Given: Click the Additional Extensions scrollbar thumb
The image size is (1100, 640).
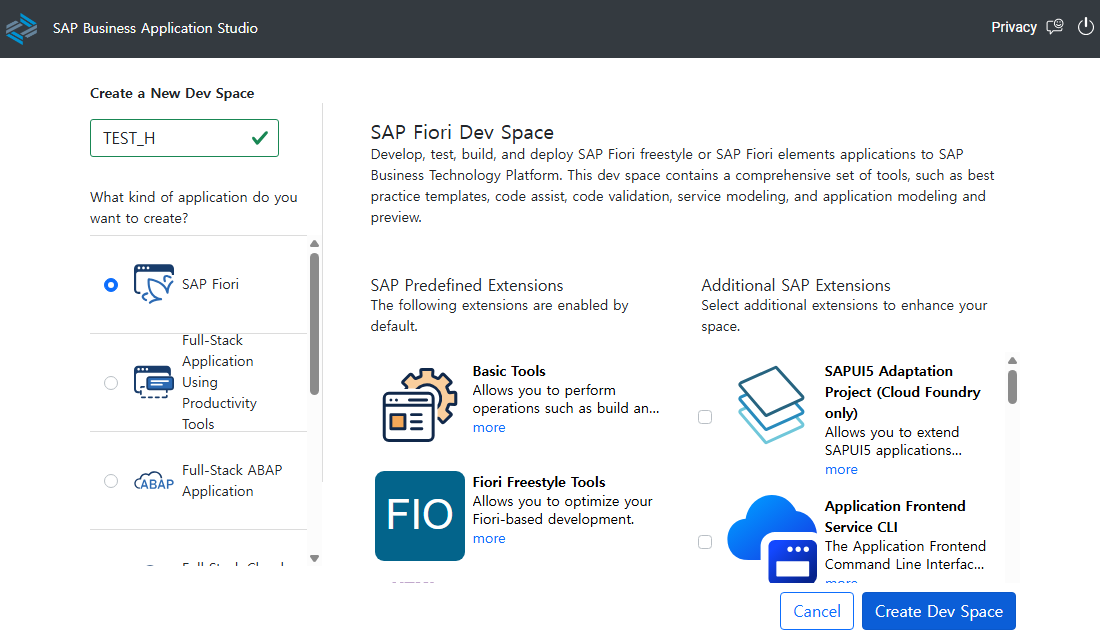Looking at the screenshot, I should pos(1012,387).
